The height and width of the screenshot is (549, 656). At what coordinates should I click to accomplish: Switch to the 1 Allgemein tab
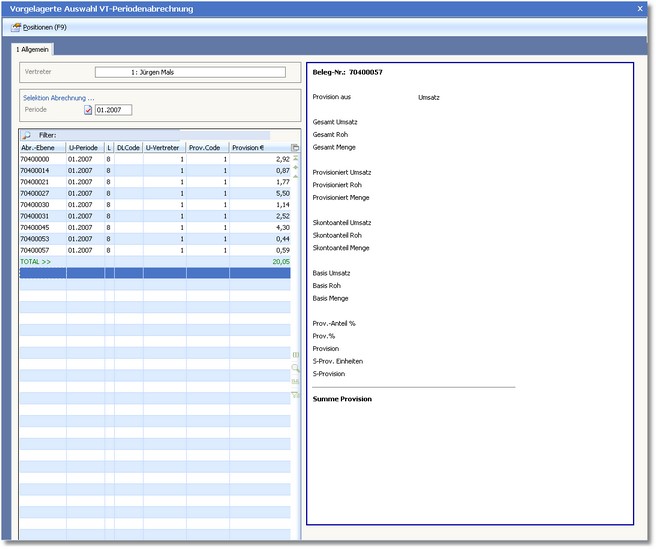coord(32,49)
